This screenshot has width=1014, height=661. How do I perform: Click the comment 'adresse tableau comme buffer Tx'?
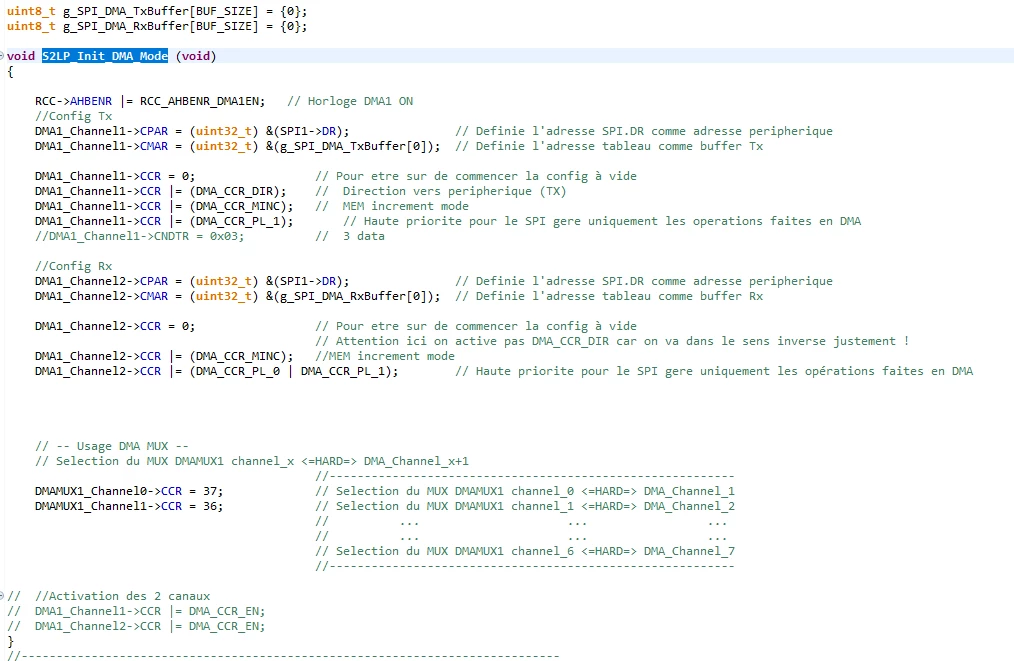pyautogui.click(x=654, y=146)
